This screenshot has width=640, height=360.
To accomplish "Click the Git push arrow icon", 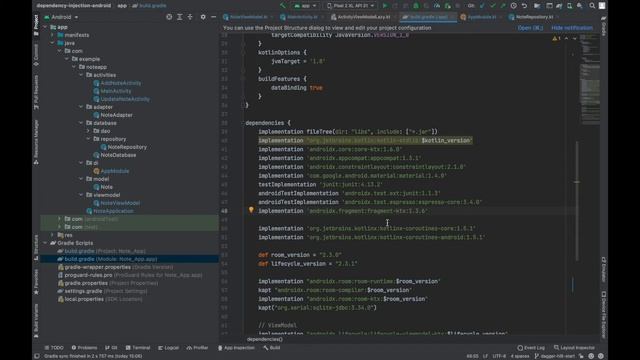I will click(x=503, y=6).
